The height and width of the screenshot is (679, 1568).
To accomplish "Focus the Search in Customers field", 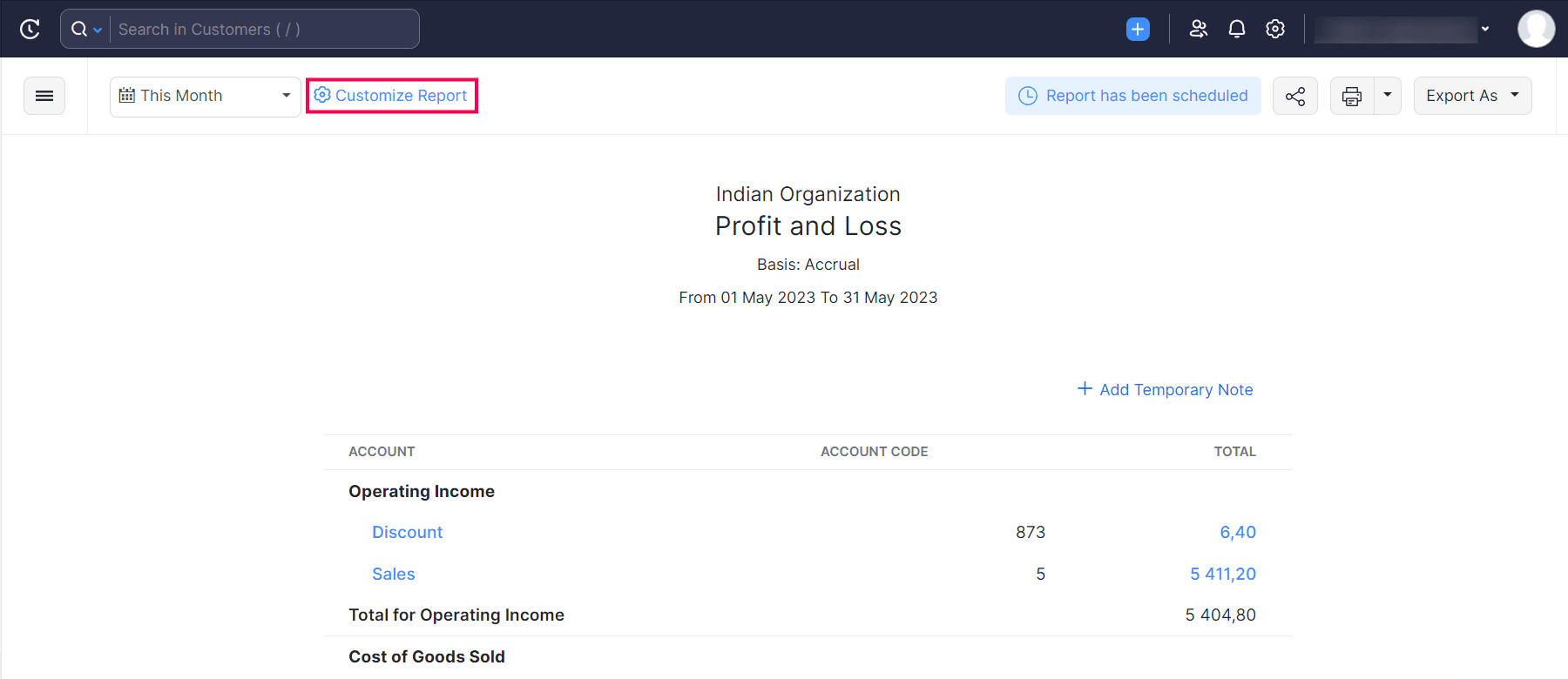I will point(261,29).
